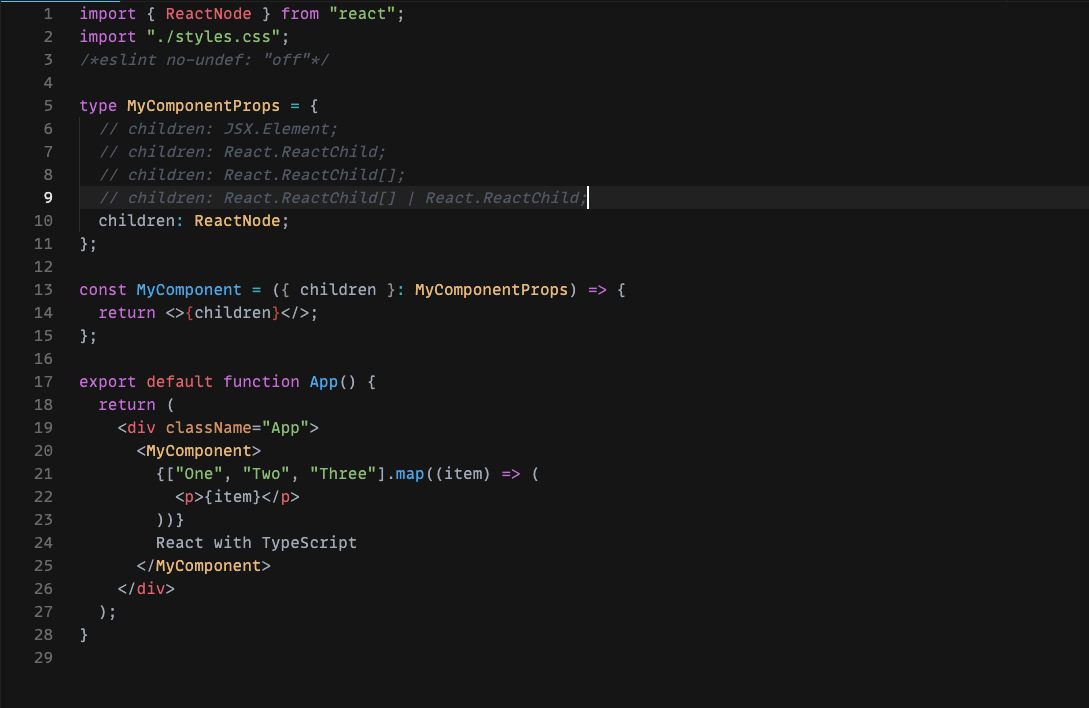Click the MyComponent constant on line 13

click(x=189, y=289)
